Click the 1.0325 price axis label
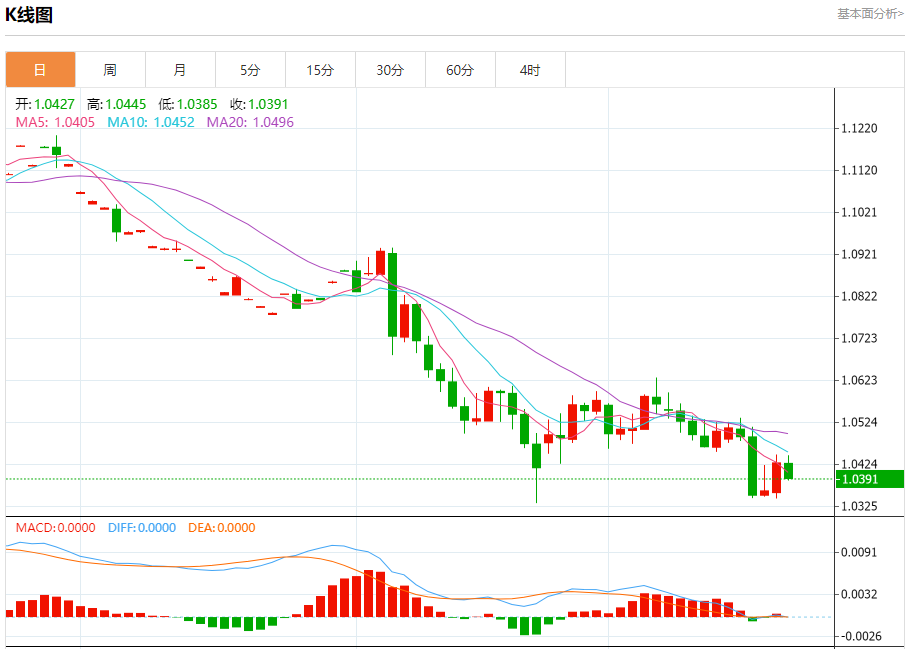 point(860,506)
